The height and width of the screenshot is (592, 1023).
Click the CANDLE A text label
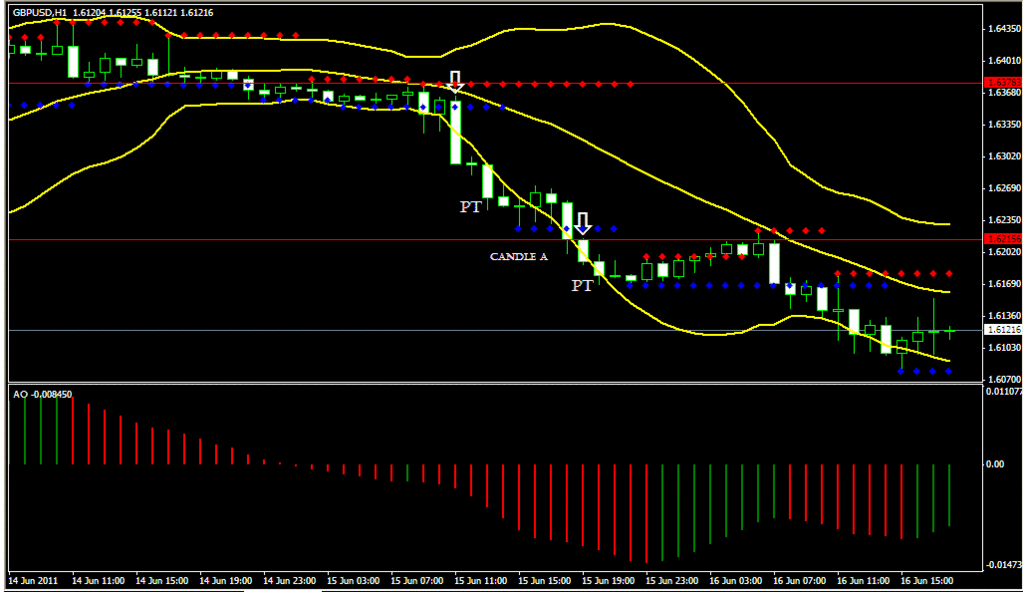coord(519,257)
